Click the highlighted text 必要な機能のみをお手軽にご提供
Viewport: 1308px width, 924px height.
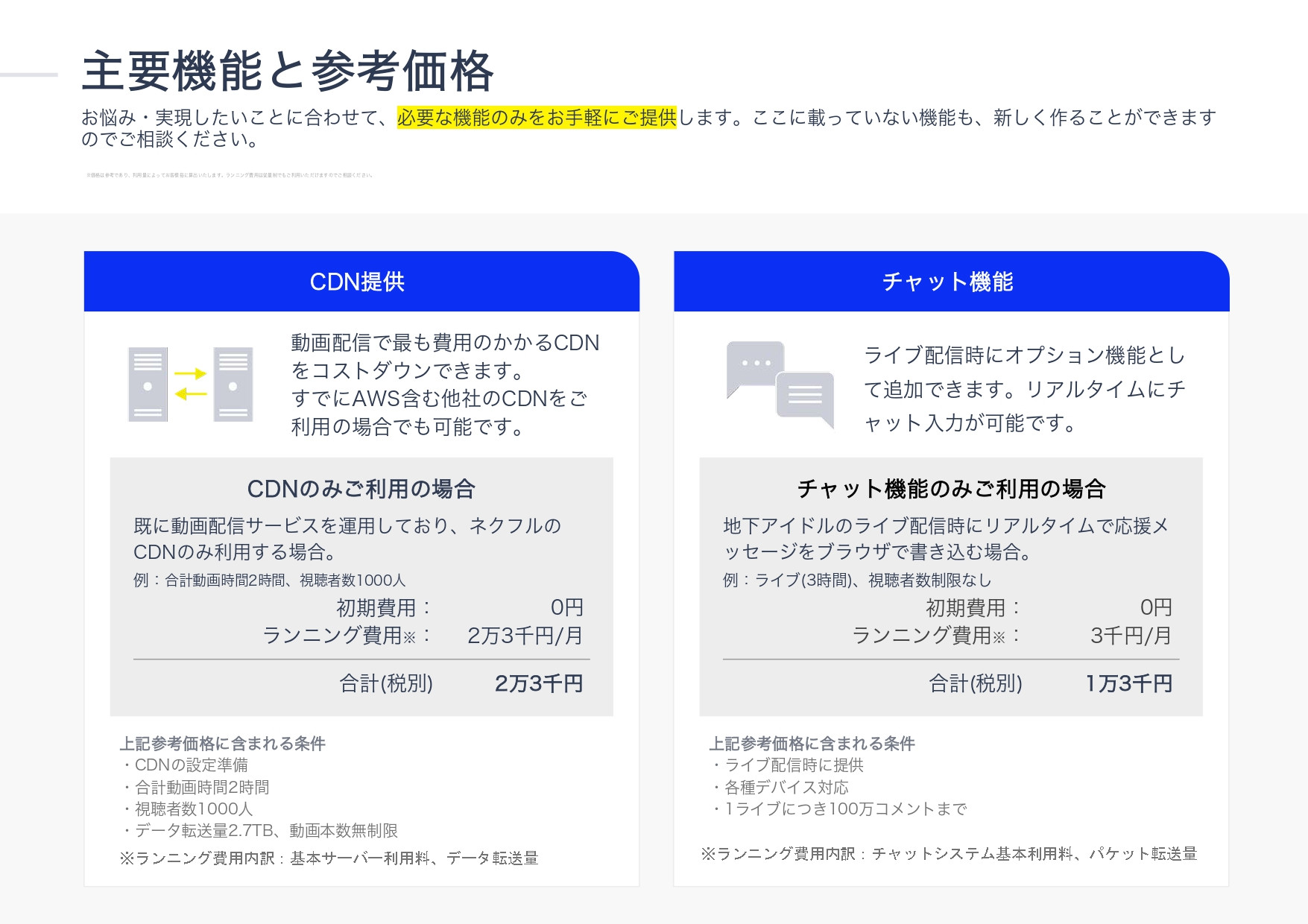[538, 115]
